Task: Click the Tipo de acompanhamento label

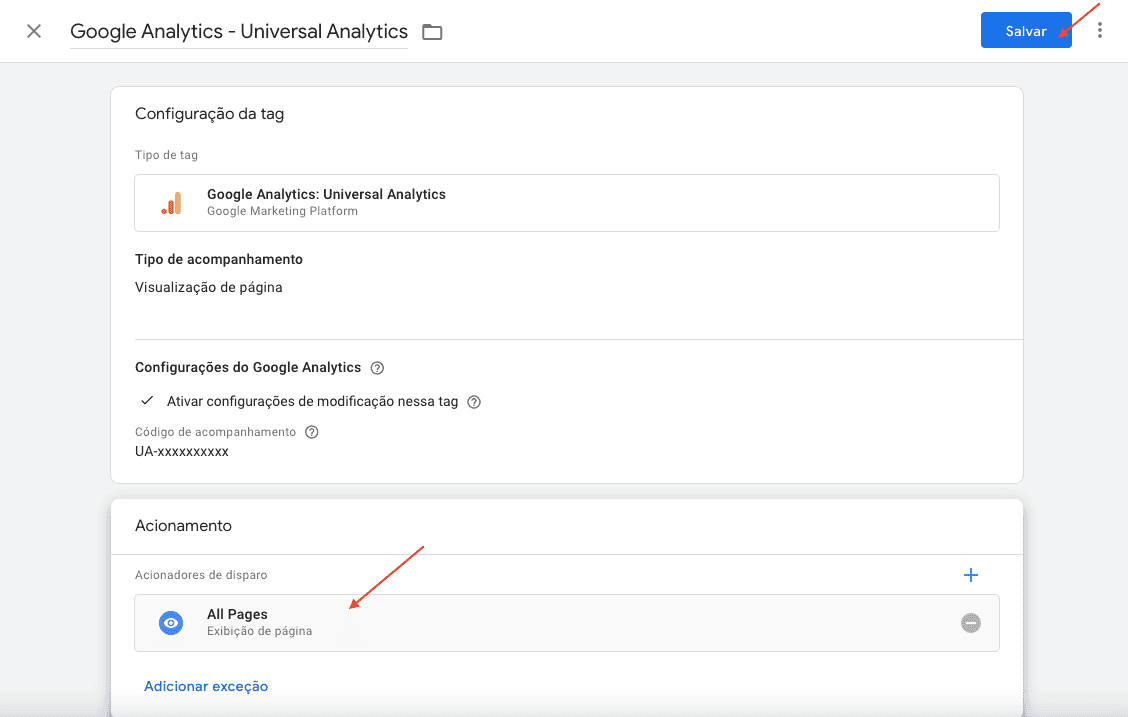Action: [219, 260]
